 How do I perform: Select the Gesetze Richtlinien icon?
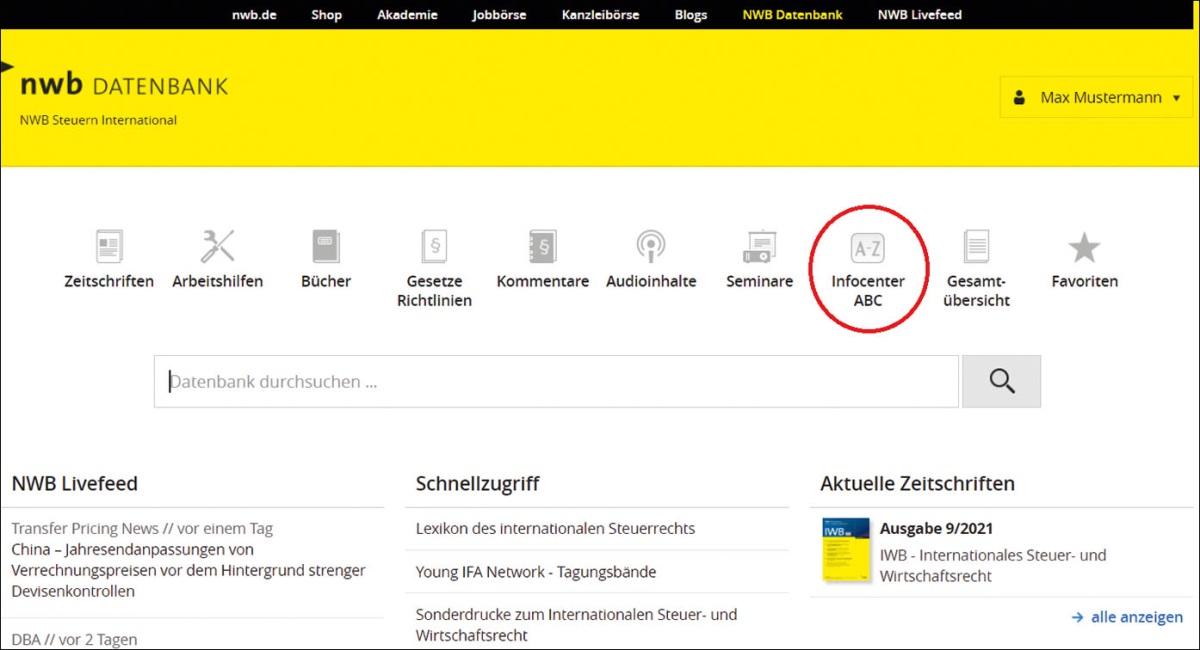(x=434, y=246)
